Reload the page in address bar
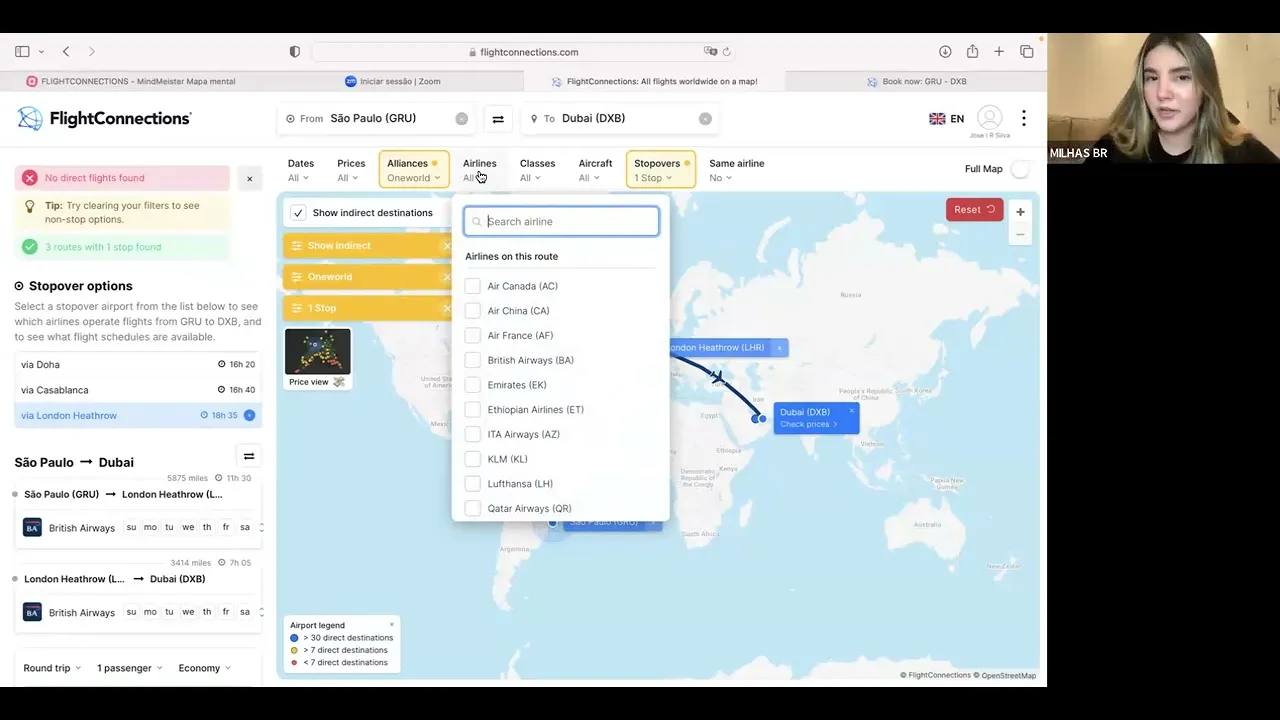The width and height of the screenshot is (1280, 720). (x=726, y=52)
